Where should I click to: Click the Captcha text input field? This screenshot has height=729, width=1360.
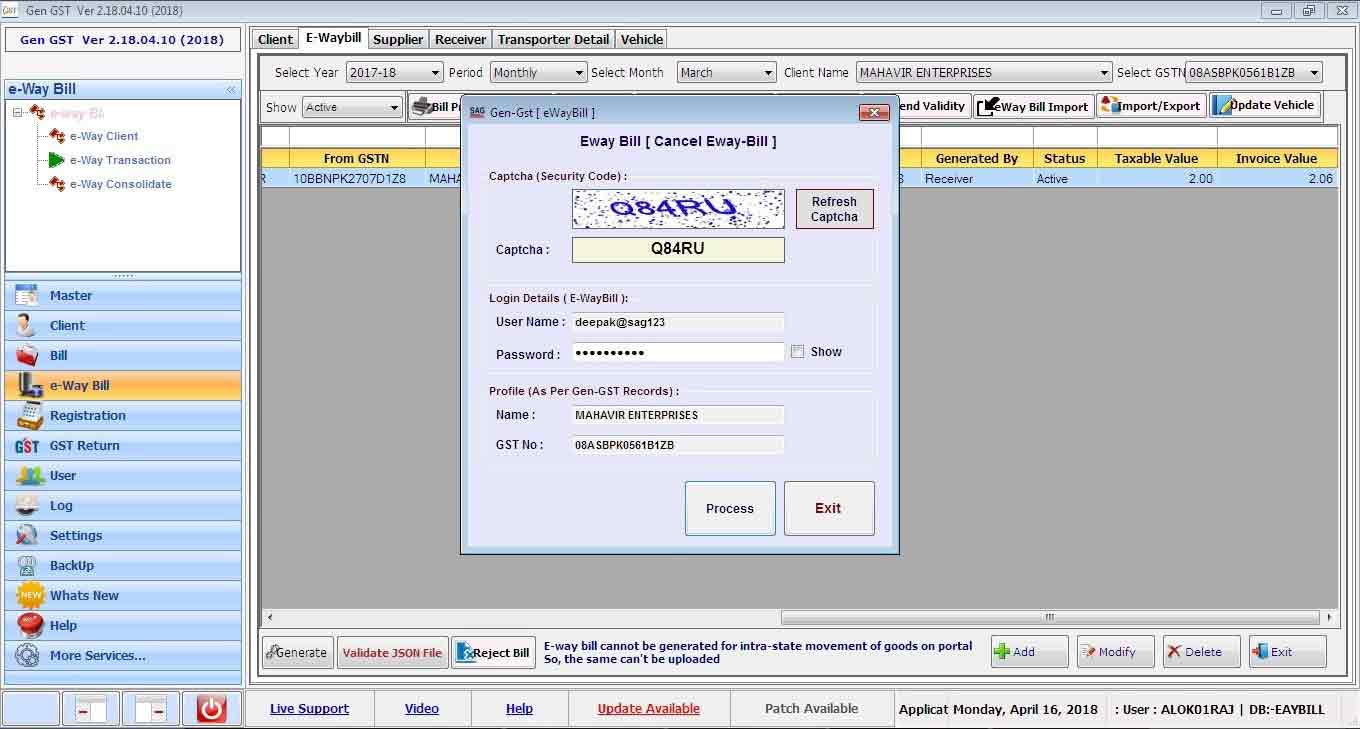coord(678,249)
